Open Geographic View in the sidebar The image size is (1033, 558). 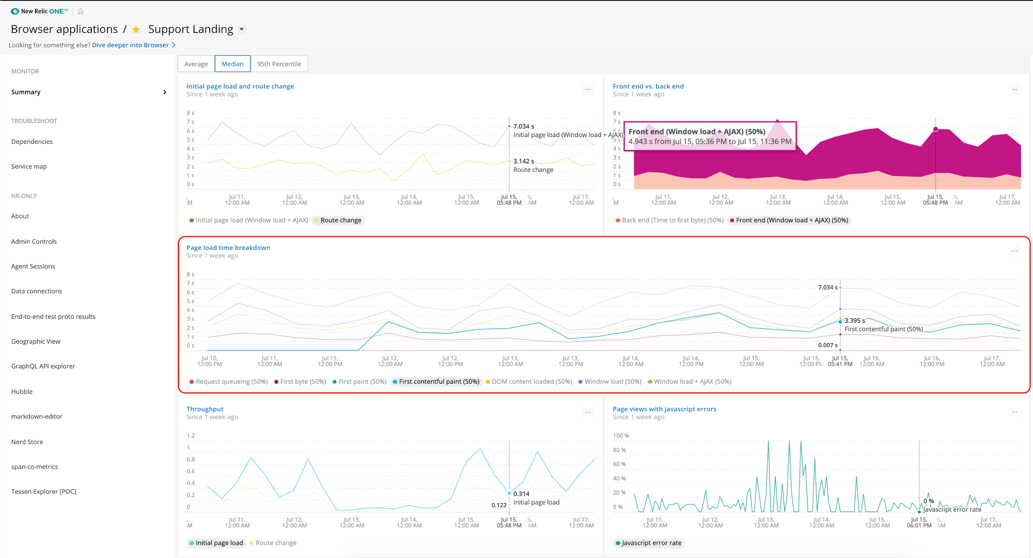(36, 342)
